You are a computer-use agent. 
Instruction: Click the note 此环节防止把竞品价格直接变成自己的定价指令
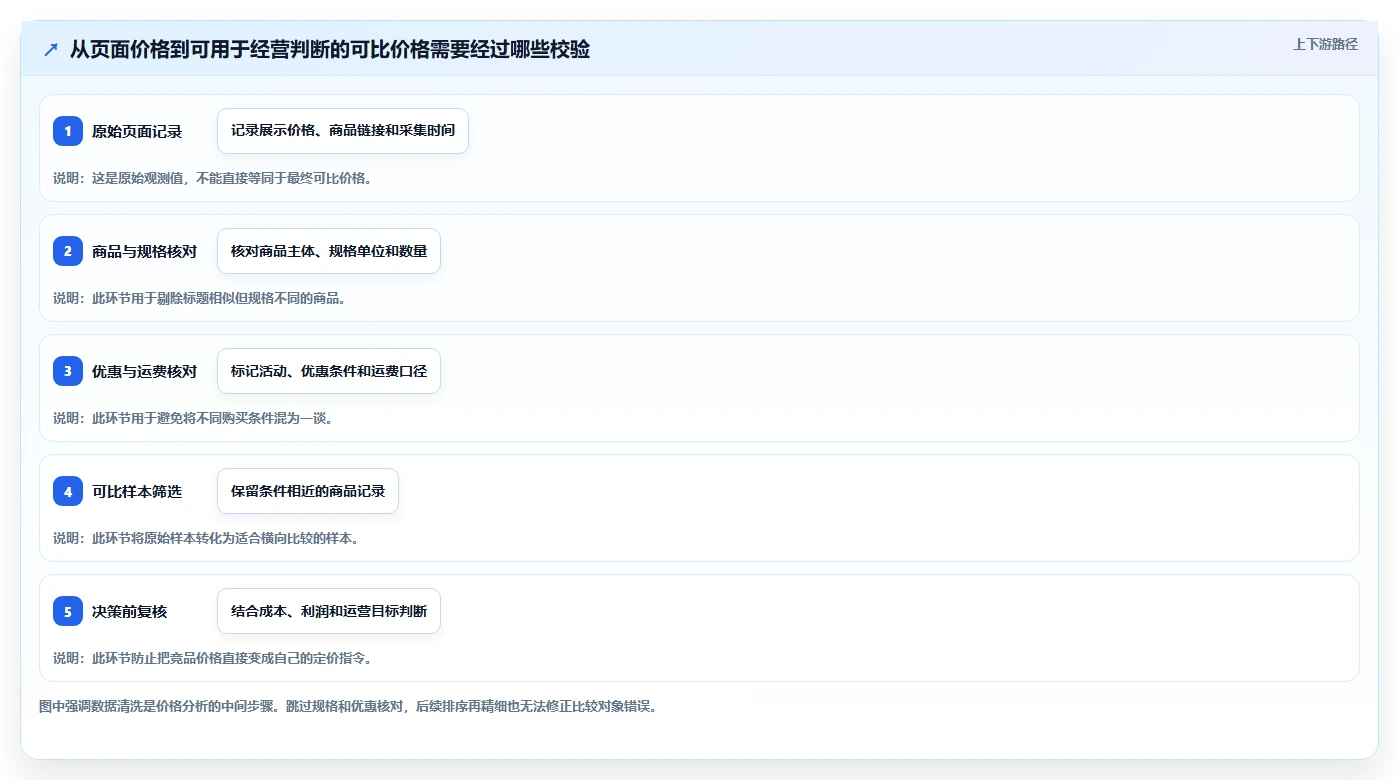coord(213,658)
